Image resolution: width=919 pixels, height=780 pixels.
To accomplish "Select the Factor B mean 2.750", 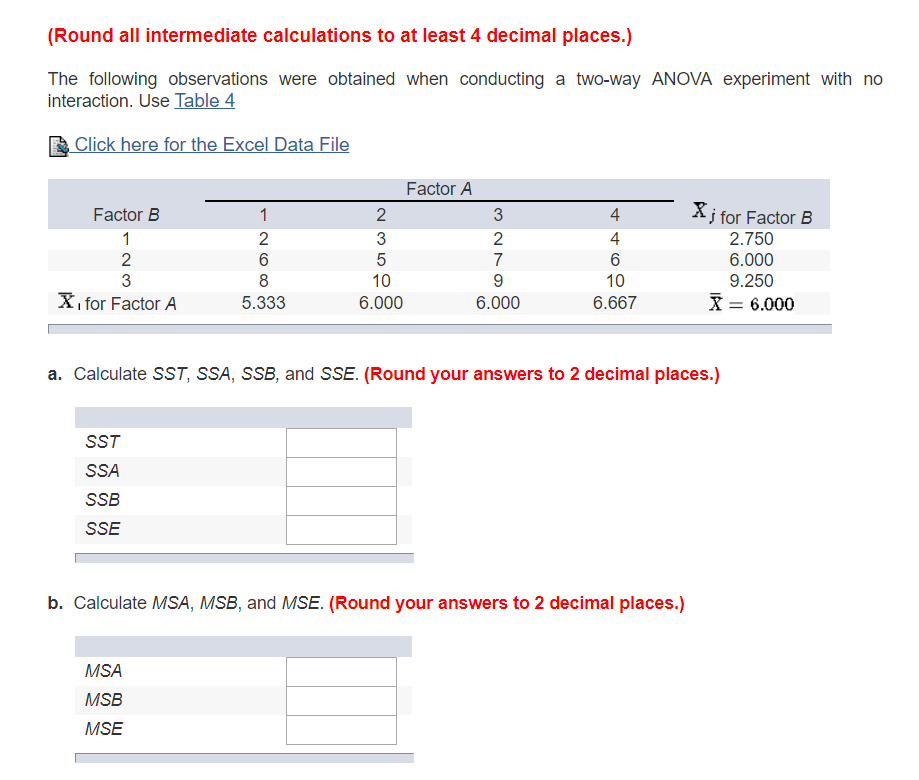I will [751, 239].
